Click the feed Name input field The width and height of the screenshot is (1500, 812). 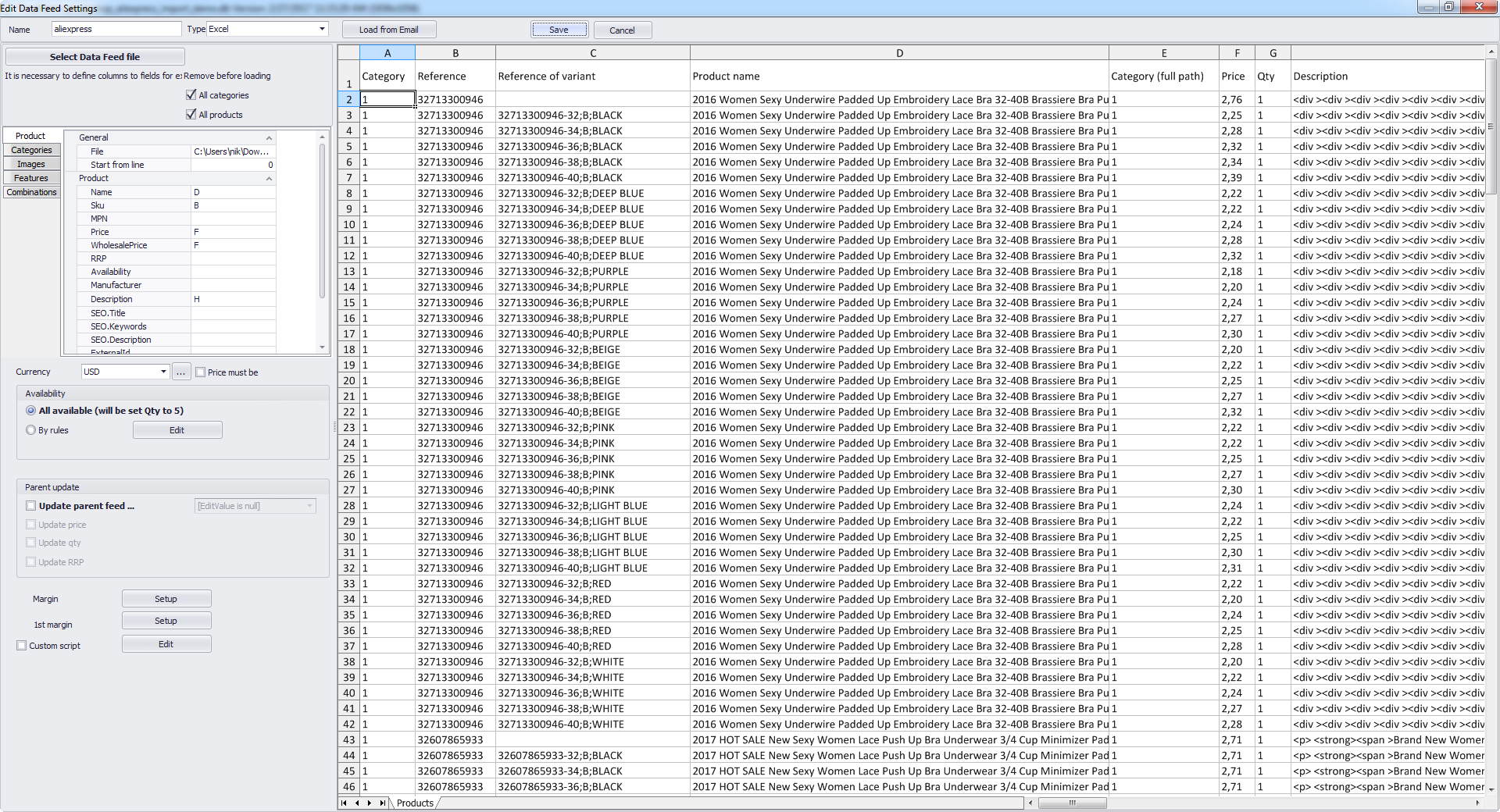pos(116,29)
